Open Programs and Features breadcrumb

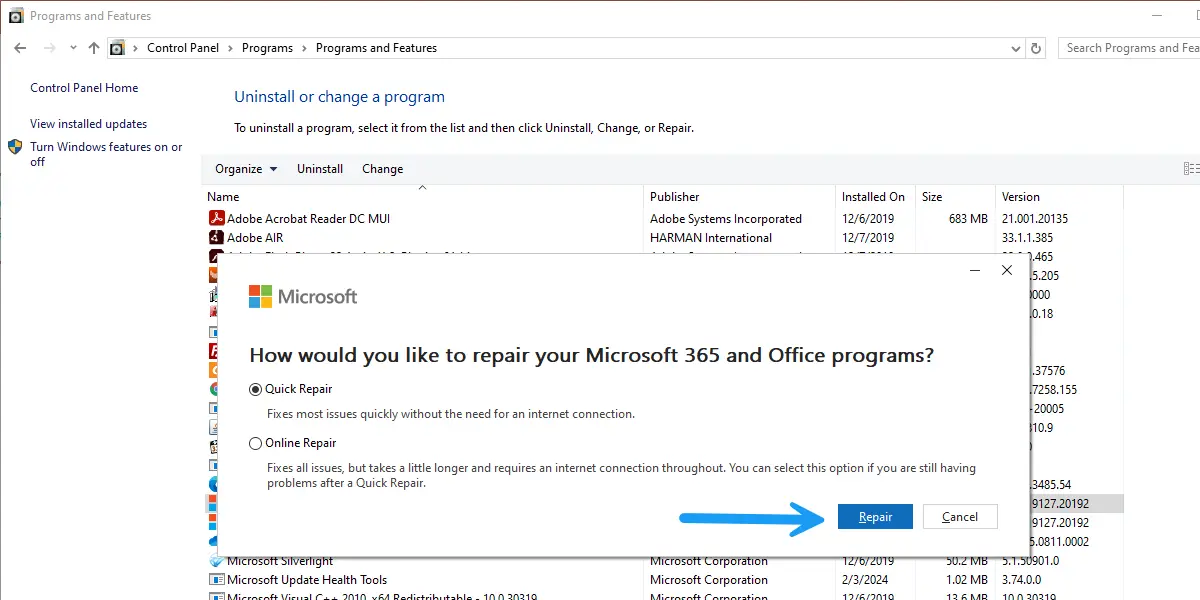coord(376,48)
